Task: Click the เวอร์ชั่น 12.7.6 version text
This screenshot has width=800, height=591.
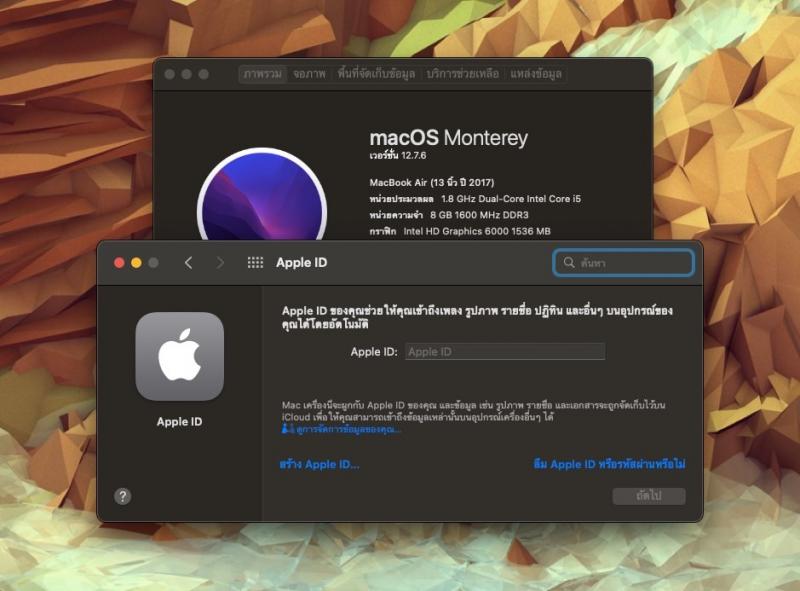Action: [x=398, y=156]
